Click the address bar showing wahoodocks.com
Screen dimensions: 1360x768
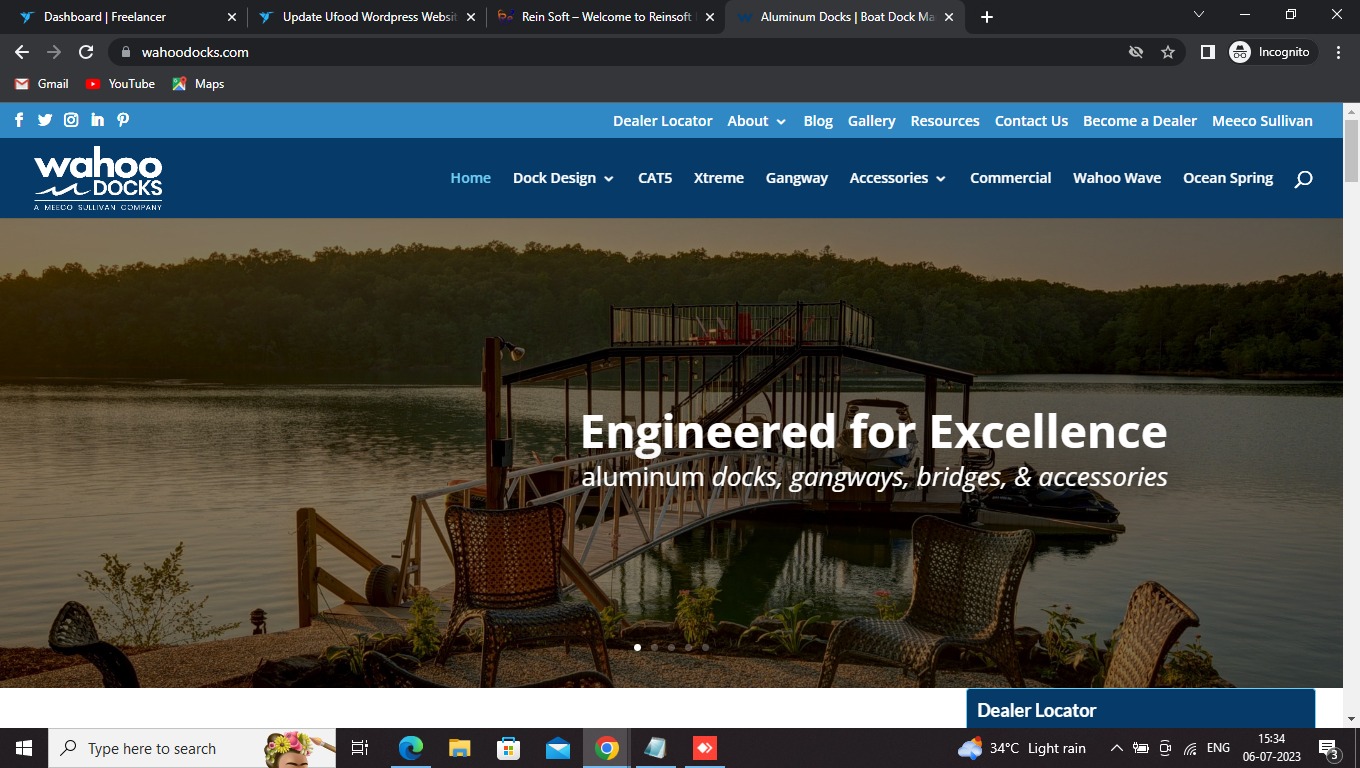click(x=620, y=52)
